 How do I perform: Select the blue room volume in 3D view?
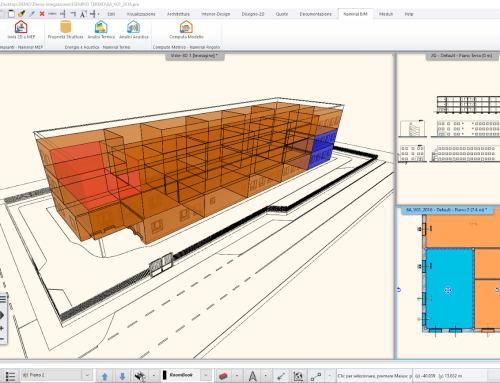click(322, 149)
